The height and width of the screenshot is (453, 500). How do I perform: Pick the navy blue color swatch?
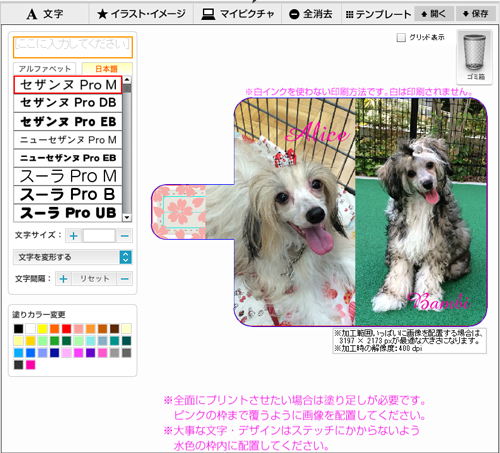click(55, 353)
